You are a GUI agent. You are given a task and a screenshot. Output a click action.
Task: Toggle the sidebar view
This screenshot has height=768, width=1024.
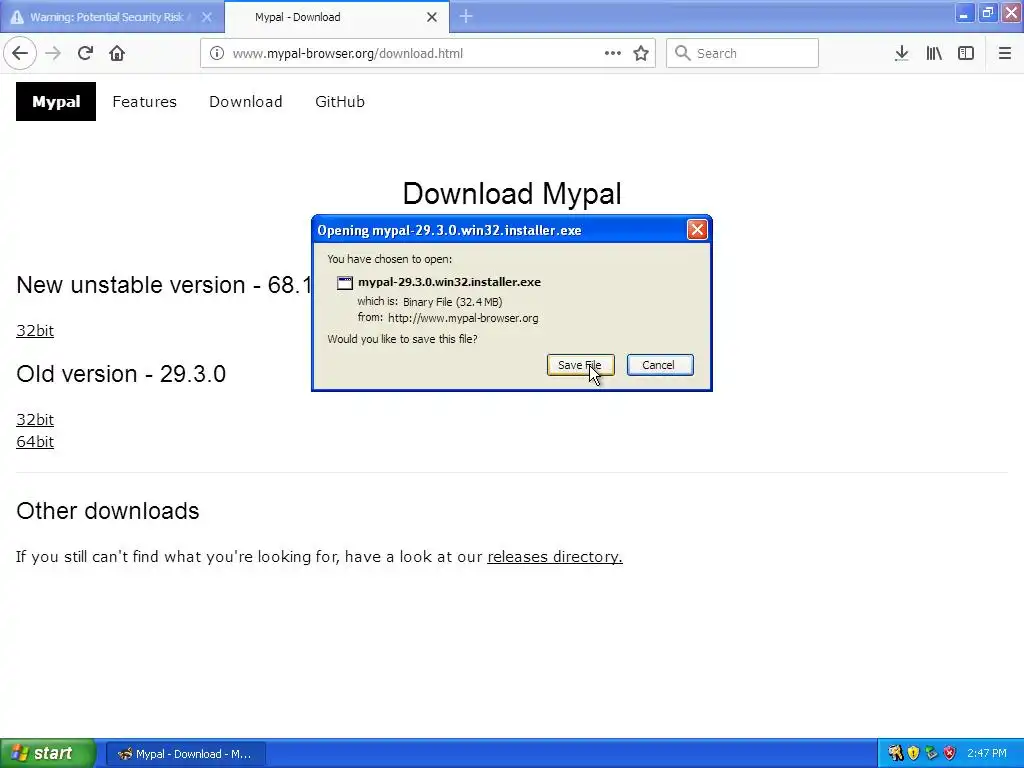coord(966,54)
